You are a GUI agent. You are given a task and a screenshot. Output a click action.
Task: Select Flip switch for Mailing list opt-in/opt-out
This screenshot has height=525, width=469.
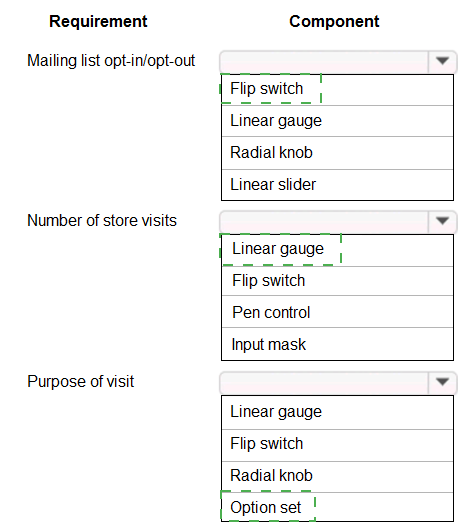pos(337,90)
